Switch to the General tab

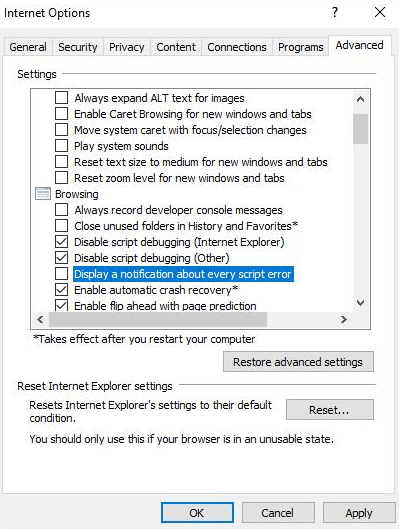(x=28, y=47)
